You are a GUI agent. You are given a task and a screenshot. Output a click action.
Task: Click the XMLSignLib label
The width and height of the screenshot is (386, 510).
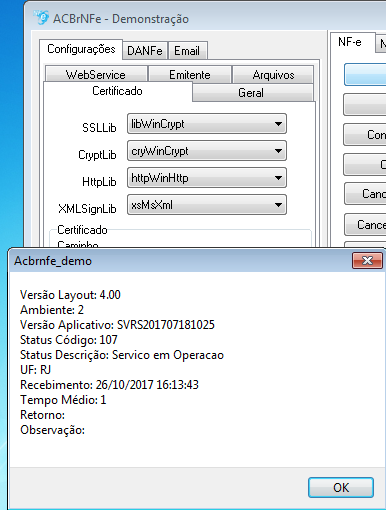[x=87, y=209]
